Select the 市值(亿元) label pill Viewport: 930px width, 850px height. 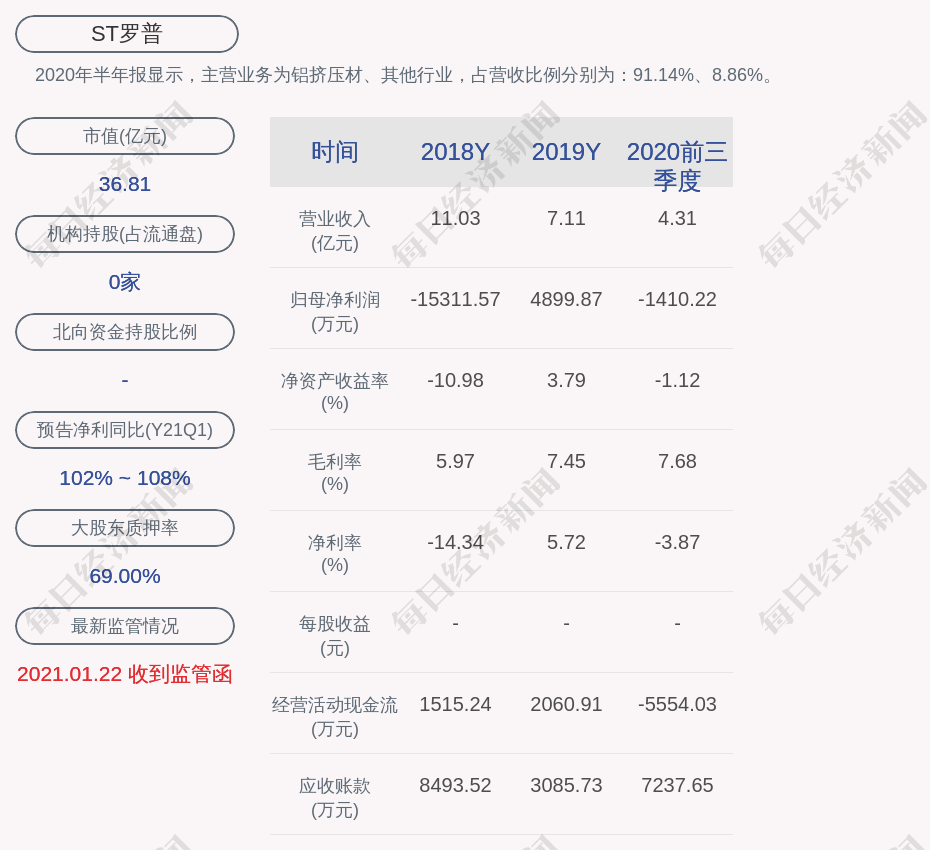(125, 136)
